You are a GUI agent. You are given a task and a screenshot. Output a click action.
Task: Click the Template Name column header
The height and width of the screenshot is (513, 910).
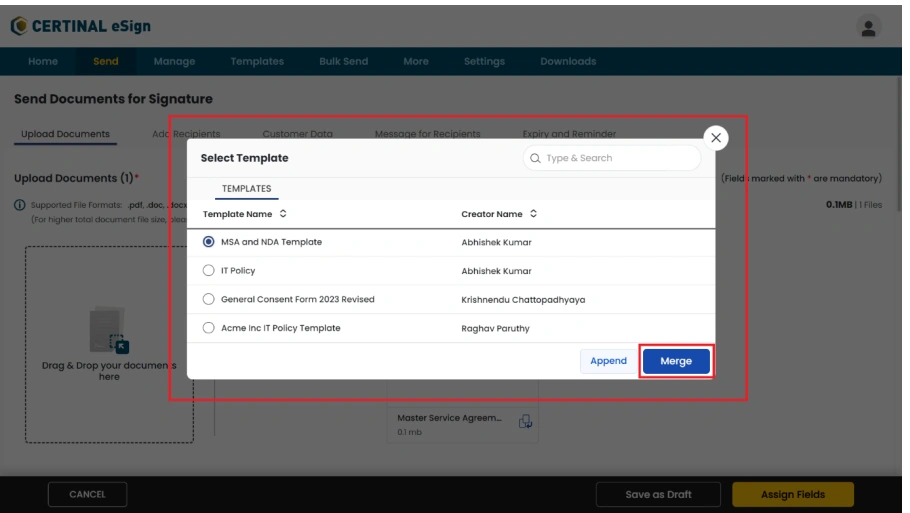(237, 214)
